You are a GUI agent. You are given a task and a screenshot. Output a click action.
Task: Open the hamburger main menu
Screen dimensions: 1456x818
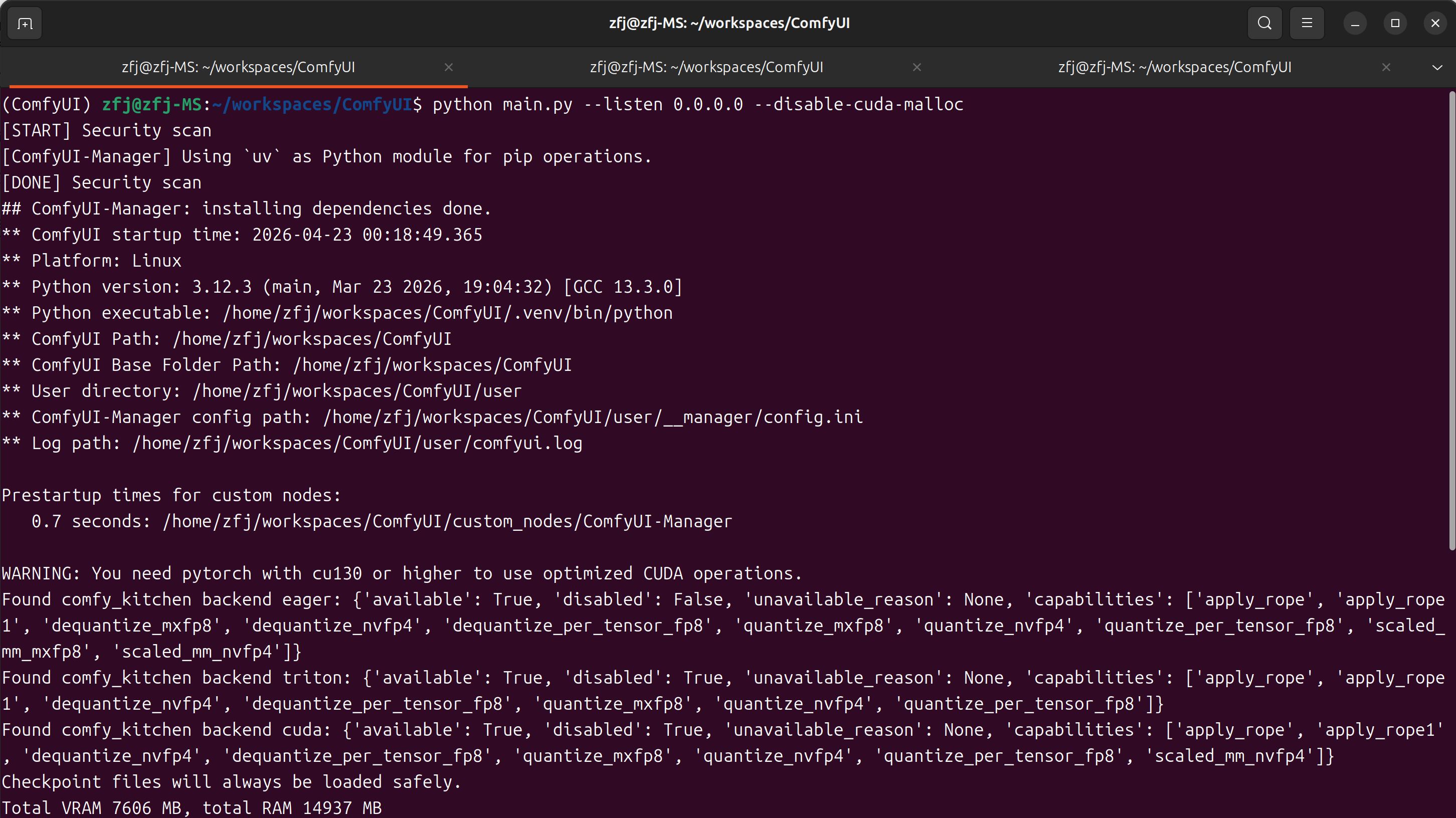click(1307, 23)
